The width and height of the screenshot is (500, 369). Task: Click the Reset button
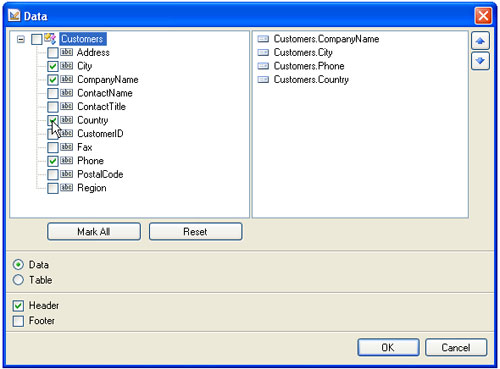(x=195, y=231)
